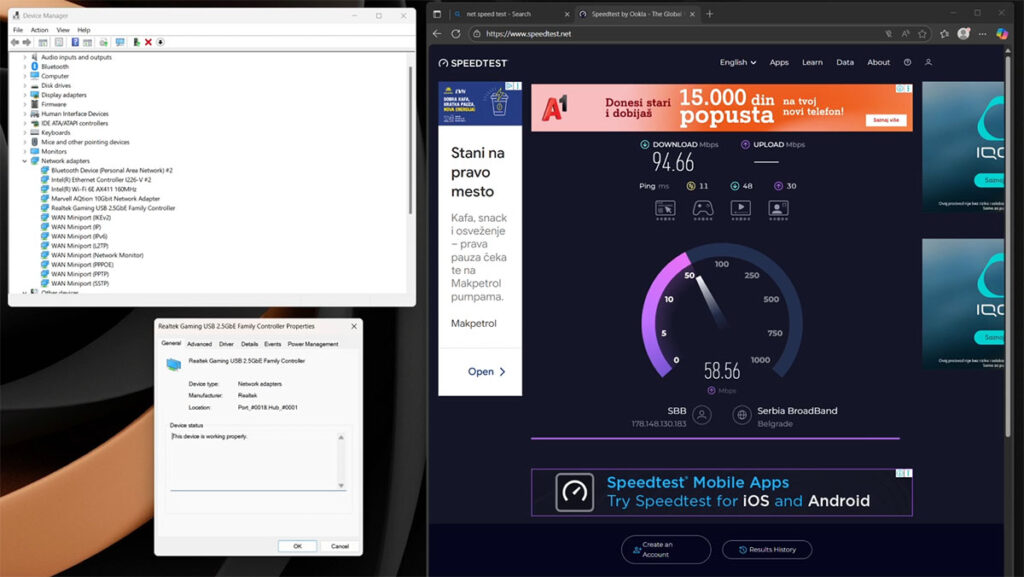Click the Speedtest help question-mark icon

[x=907, y=63]
